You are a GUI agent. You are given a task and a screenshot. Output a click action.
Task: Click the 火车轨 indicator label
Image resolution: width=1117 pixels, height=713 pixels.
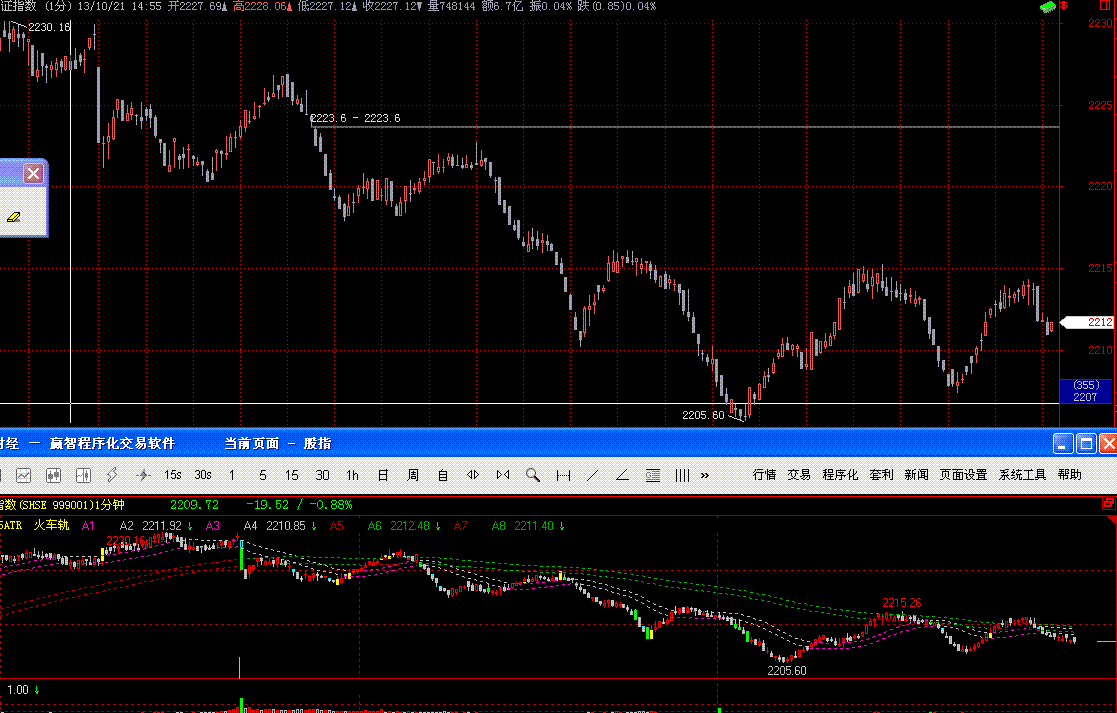(50, 525)
